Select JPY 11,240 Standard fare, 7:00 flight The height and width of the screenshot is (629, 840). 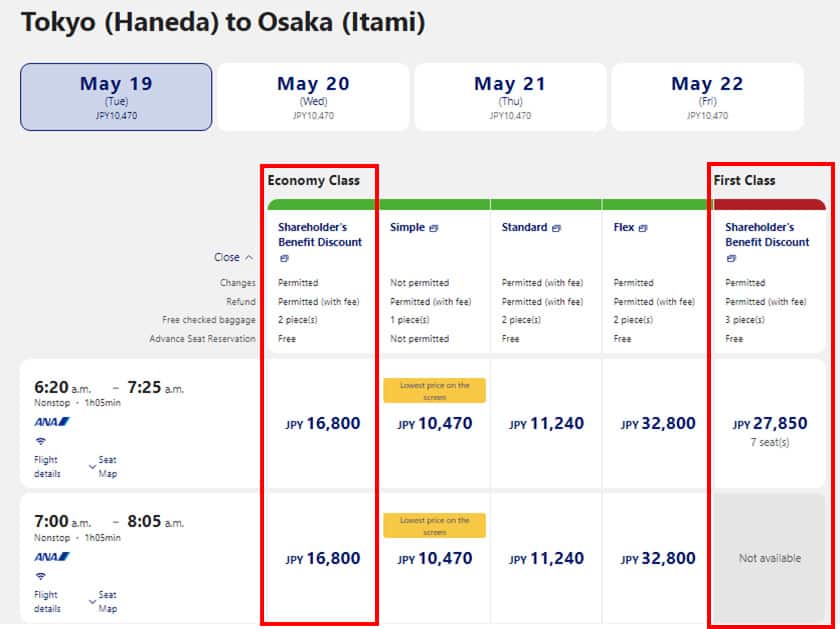[x=546, y=559]
